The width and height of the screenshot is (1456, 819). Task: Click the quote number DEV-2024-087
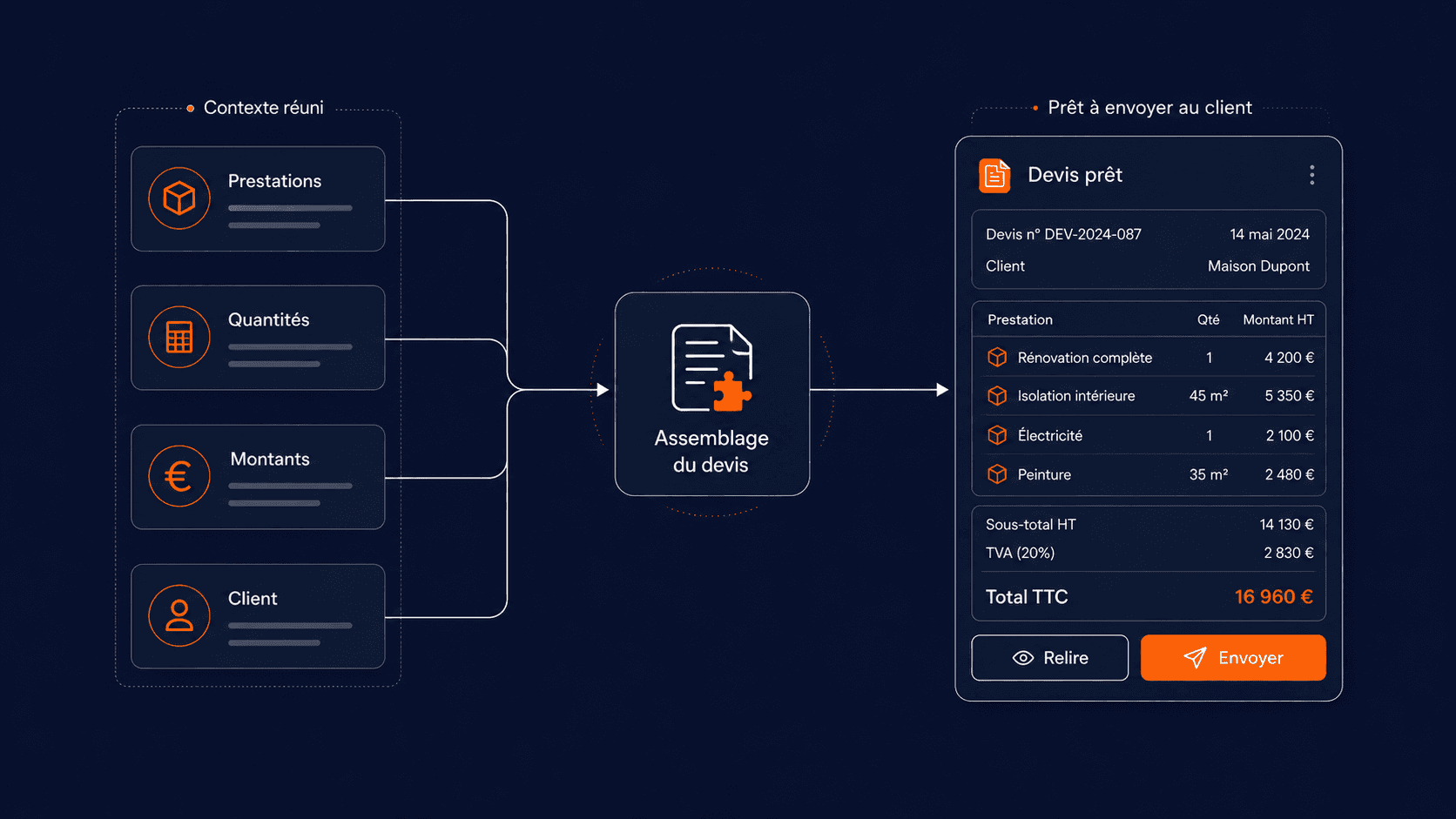pyautogui.click(x=1093, y=234)
